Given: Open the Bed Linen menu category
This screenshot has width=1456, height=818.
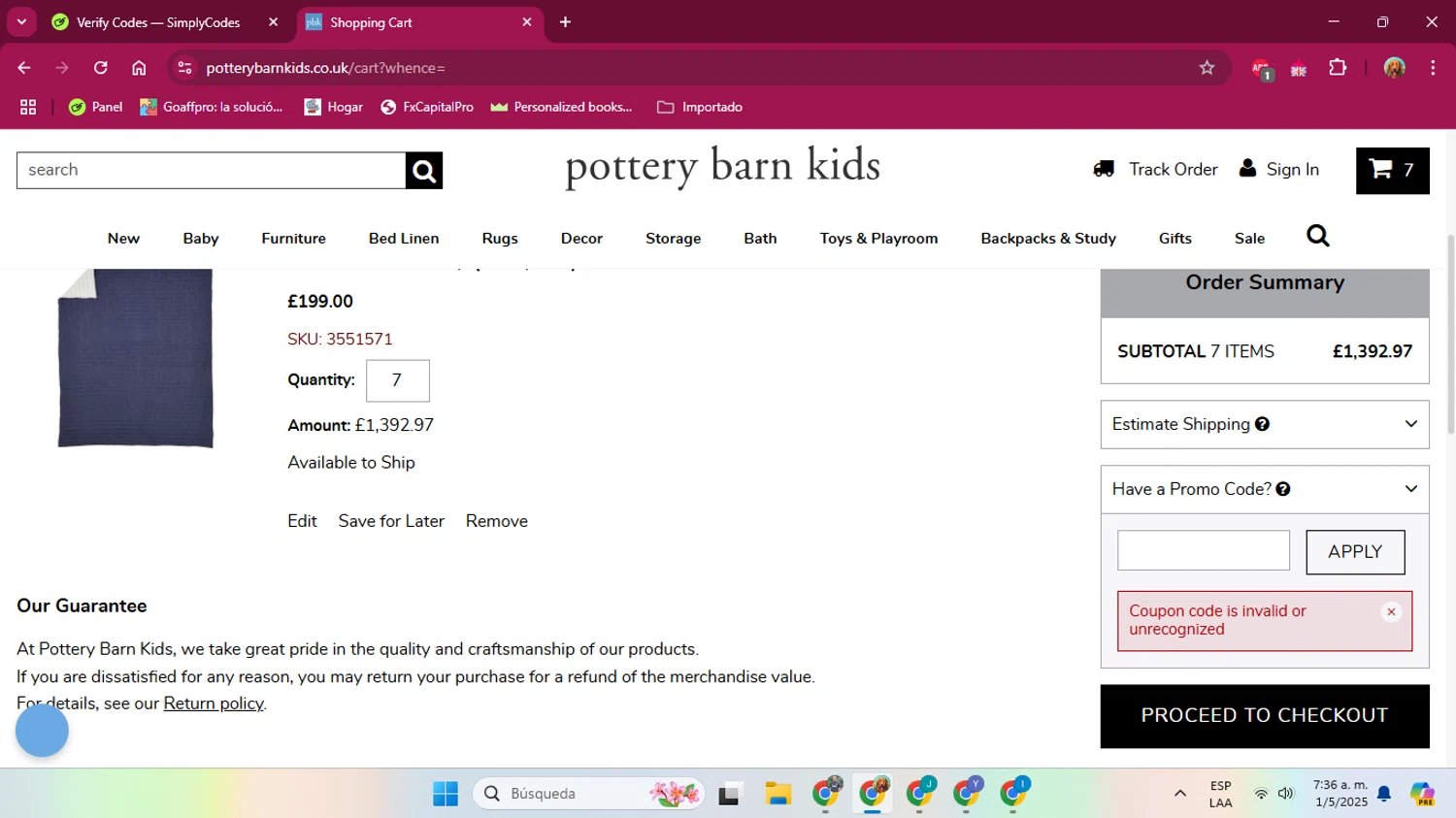Looking at the screenshot, I should (404, 239).
